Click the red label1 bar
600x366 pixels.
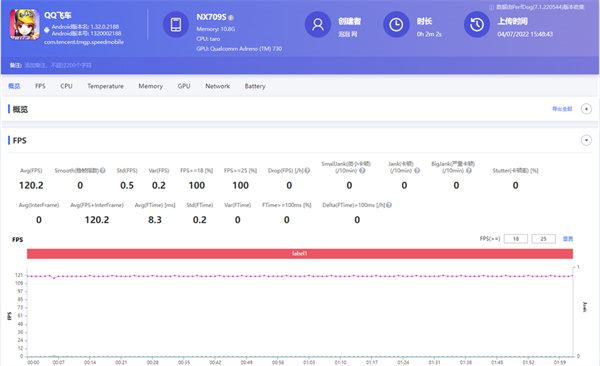pos(300,253)
